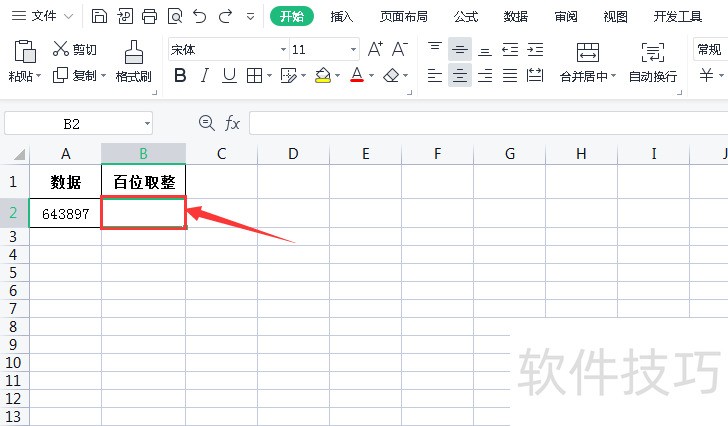Click the Paste (粘贴) icon
728x426 pixels.
pos(25,52)
